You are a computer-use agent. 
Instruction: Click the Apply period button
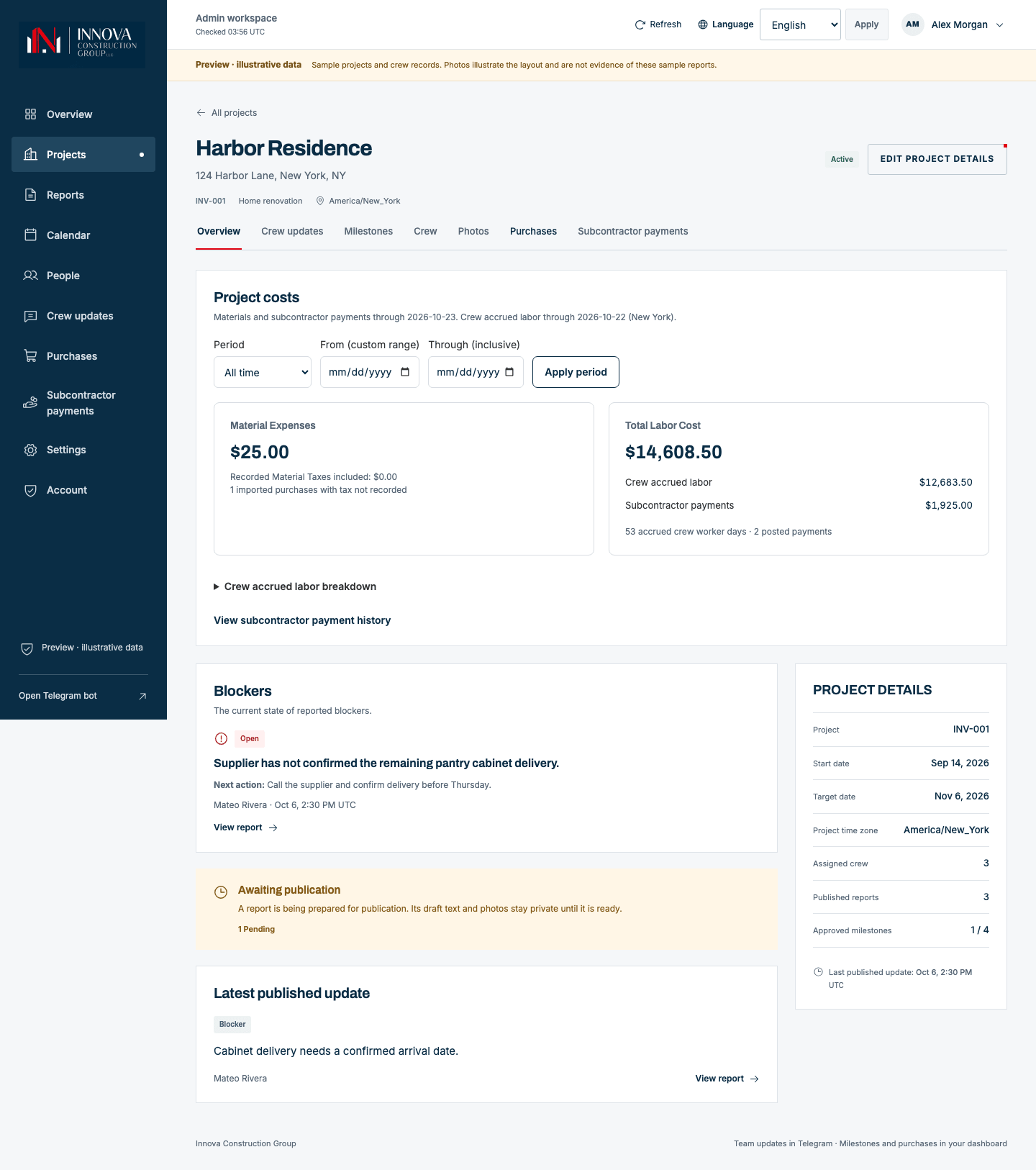pyautogui.click(x=576, y=372)
